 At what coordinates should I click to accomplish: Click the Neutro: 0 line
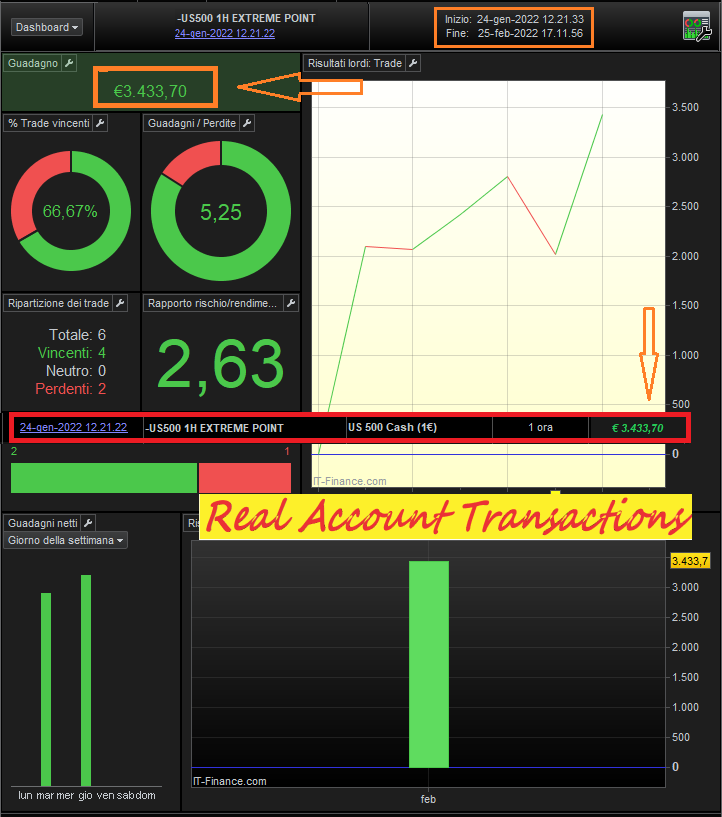click(x=76, y=371)
